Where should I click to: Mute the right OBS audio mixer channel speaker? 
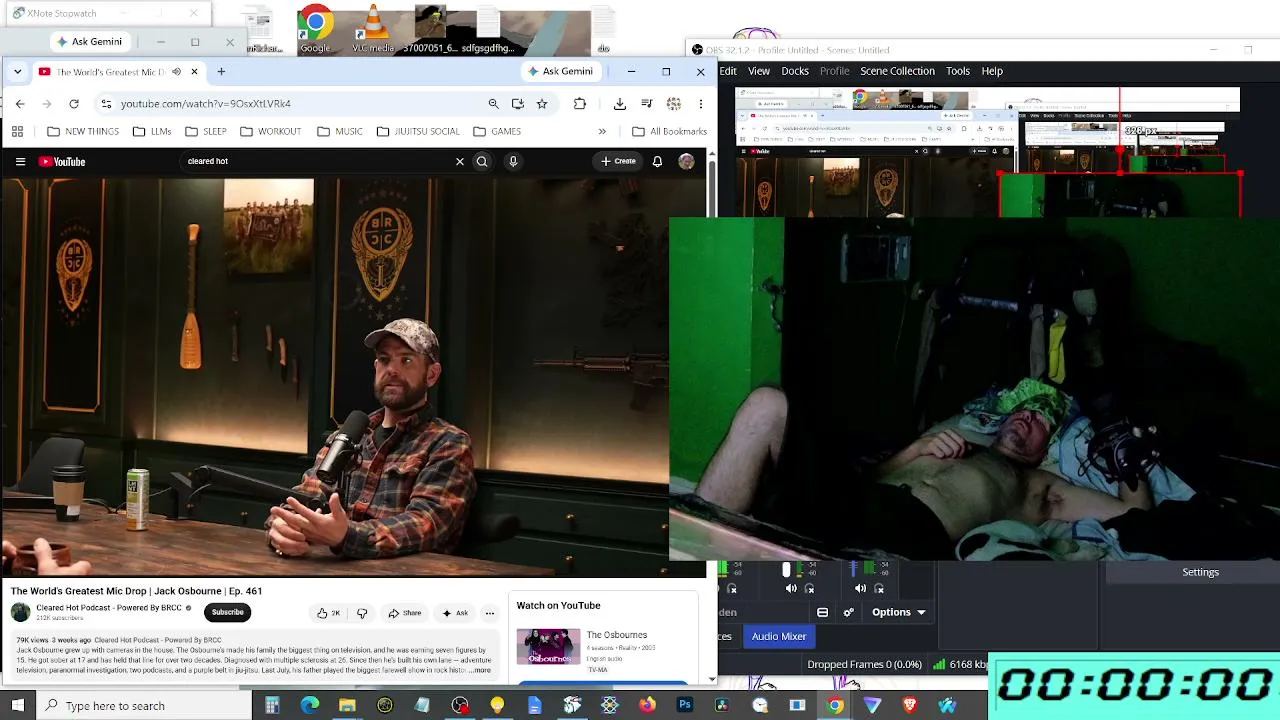click(x=860, y=589)
